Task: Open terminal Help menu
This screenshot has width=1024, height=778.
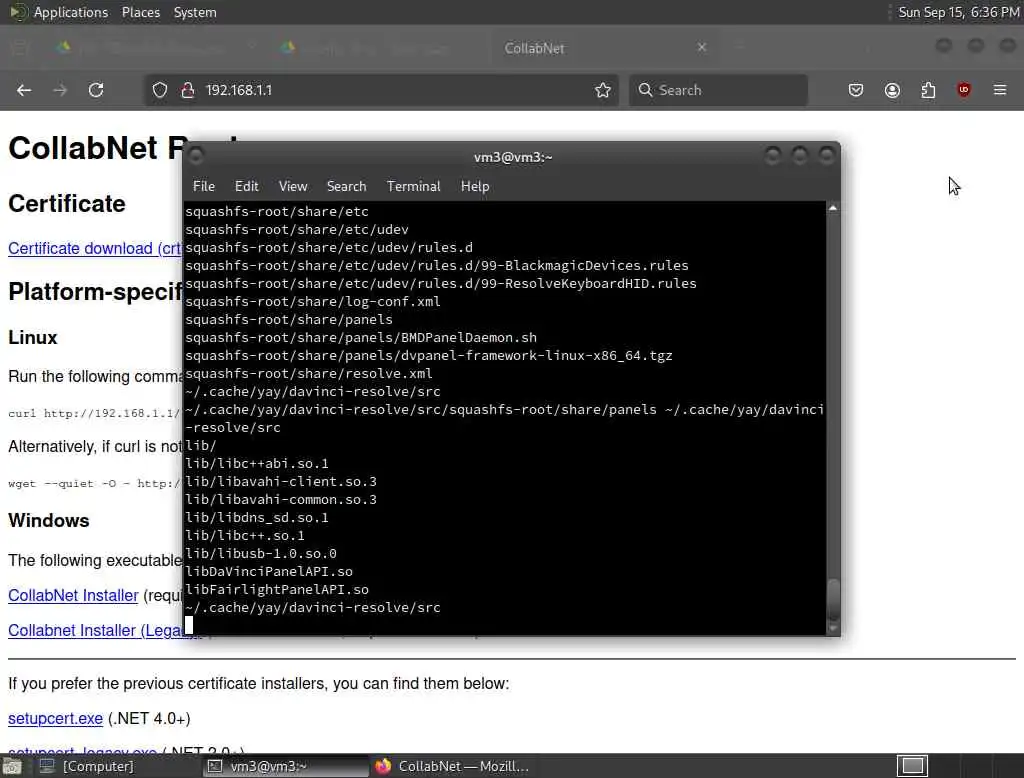Action: 475,187
